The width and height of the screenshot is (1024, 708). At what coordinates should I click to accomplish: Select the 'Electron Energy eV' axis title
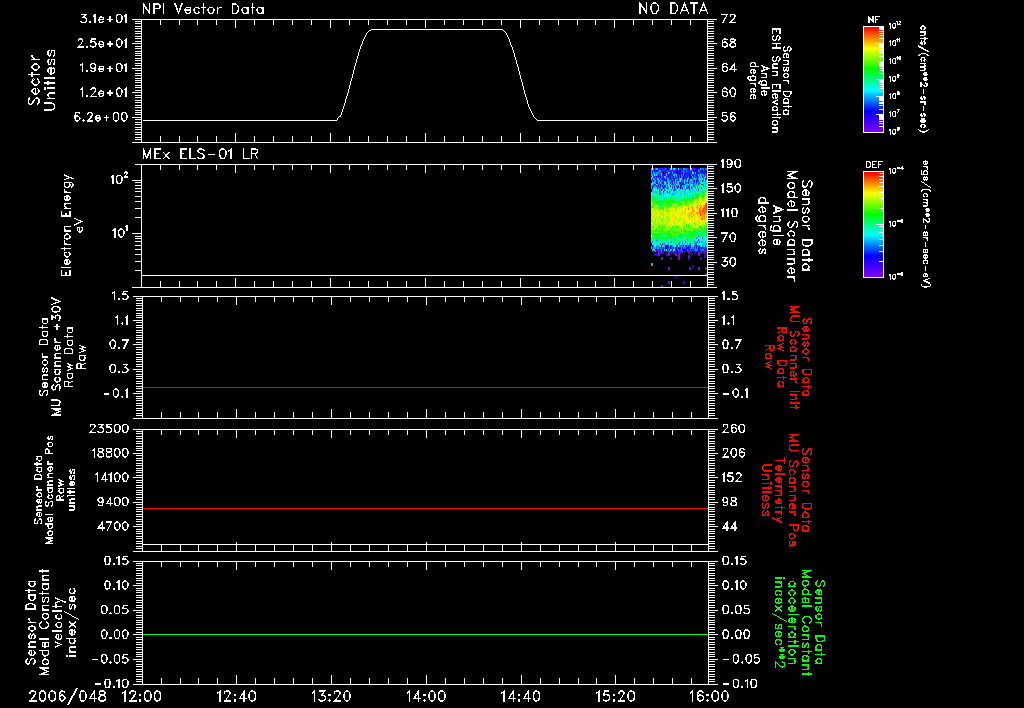click(73, 225)
